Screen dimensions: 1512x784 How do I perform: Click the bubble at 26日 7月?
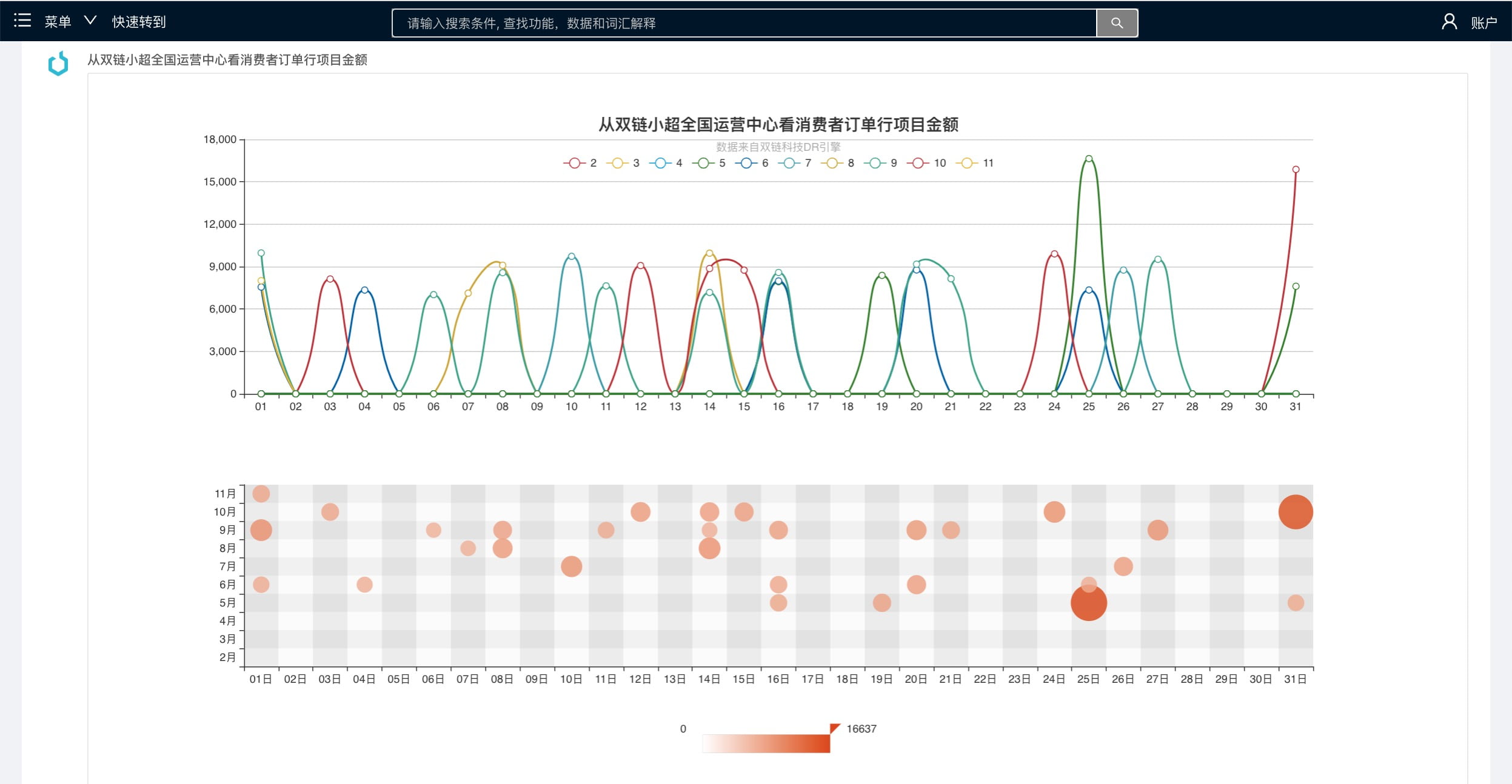1123,566
